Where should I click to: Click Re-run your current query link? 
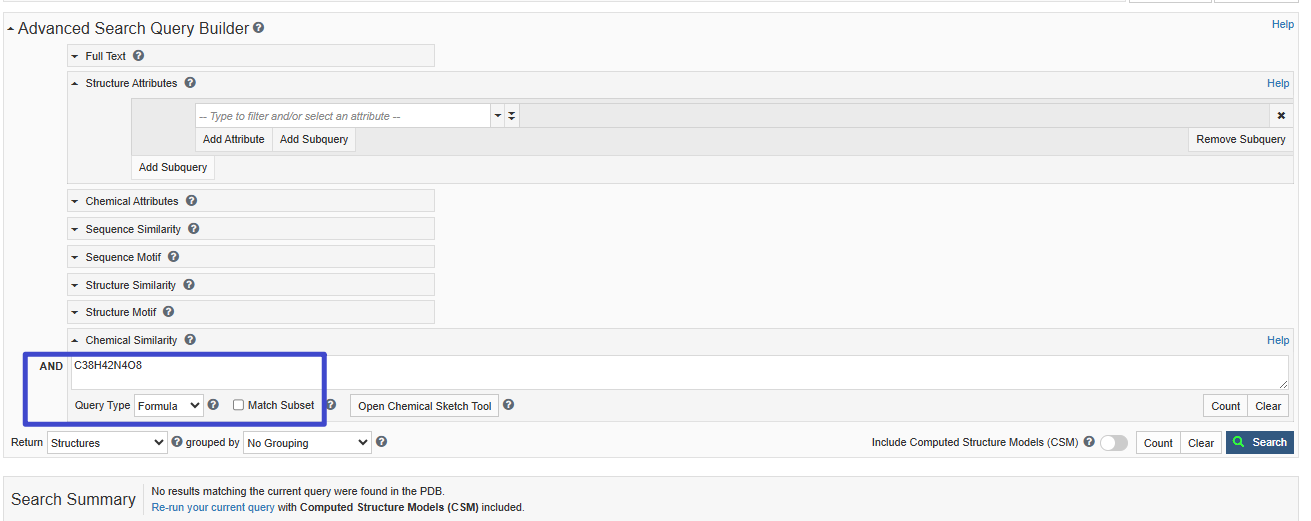coord(213,507)
